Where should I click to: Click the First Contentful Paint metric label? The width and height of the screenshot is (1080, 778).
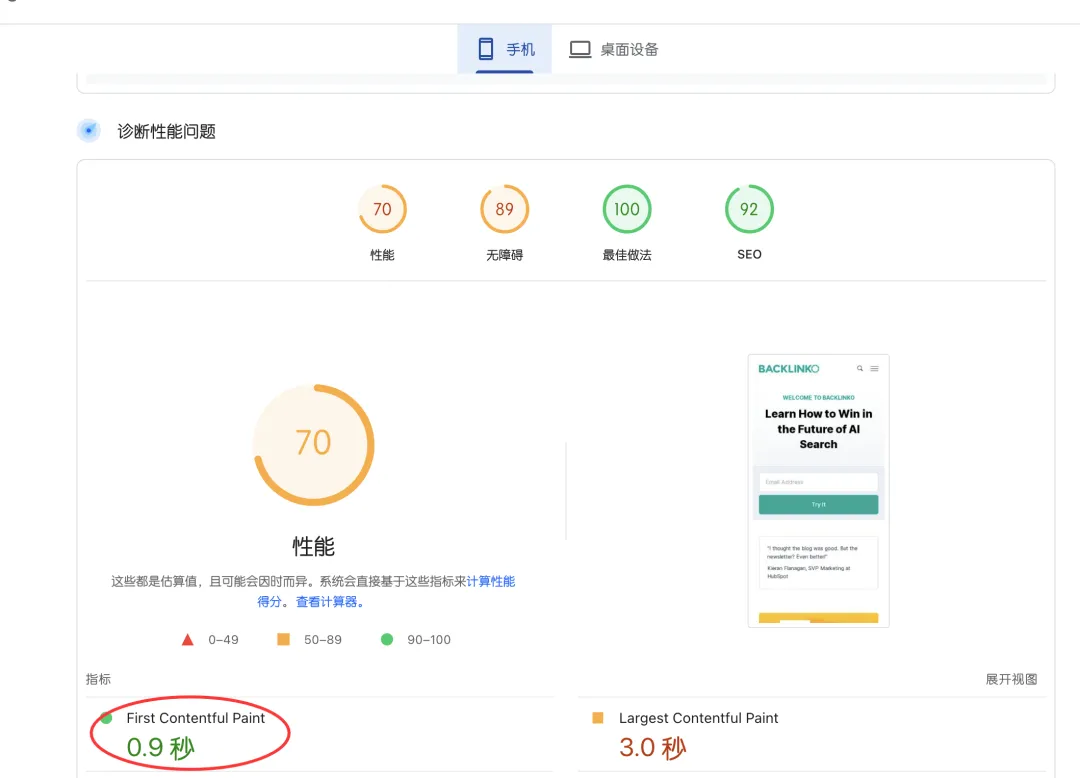click(195, 718)
